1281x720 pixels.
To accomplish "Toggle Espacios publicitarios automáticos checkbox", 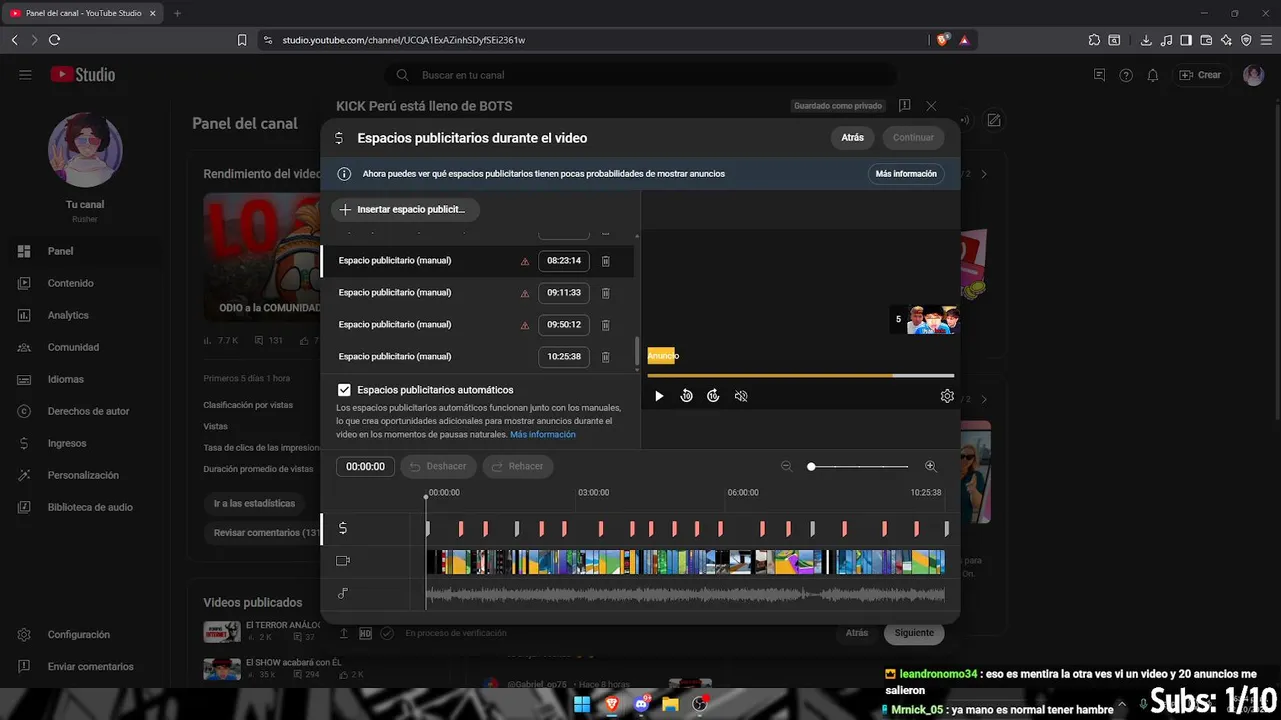I will (344, 390).
